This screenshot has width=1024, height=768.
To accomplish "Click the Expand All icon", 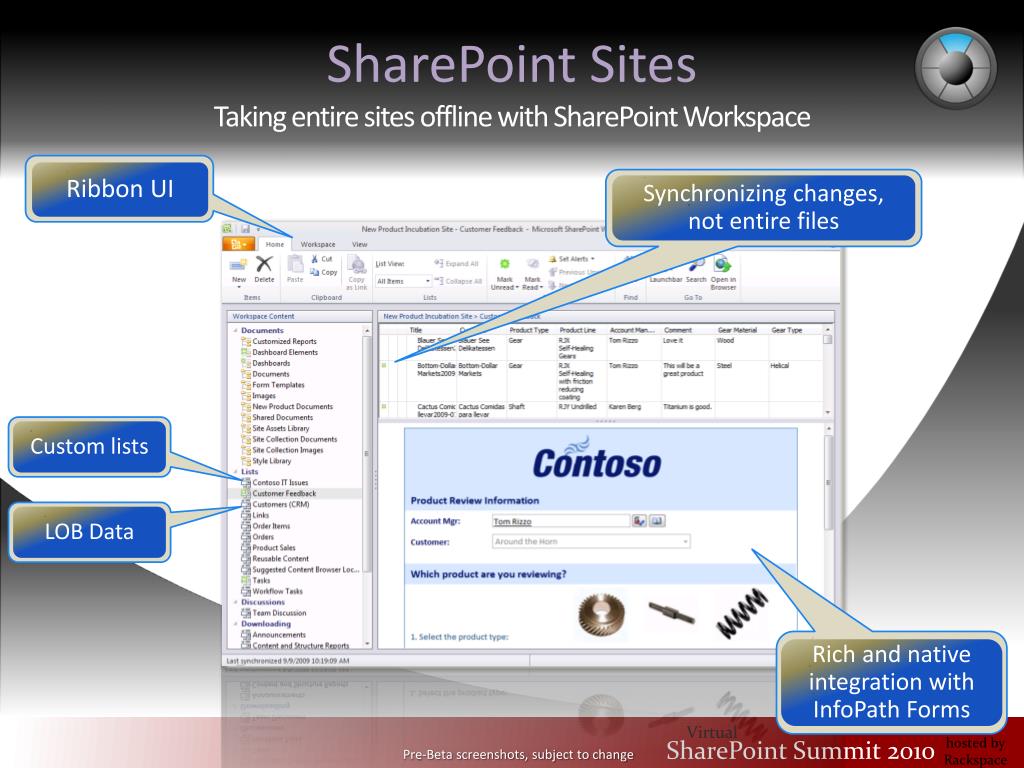I will pos(439,263).
